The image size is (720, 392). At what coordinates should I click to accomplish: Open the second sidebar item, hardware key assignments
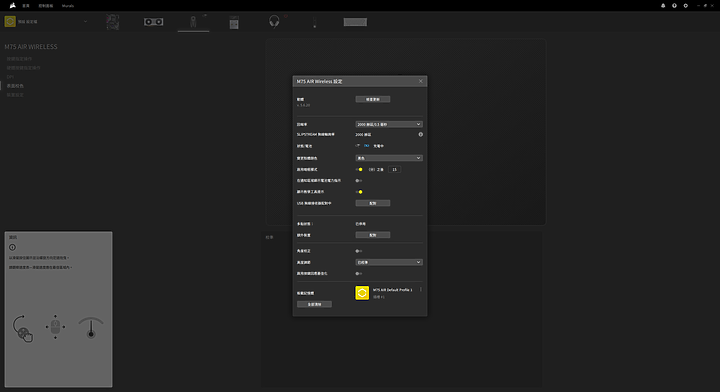coord(23,68)
